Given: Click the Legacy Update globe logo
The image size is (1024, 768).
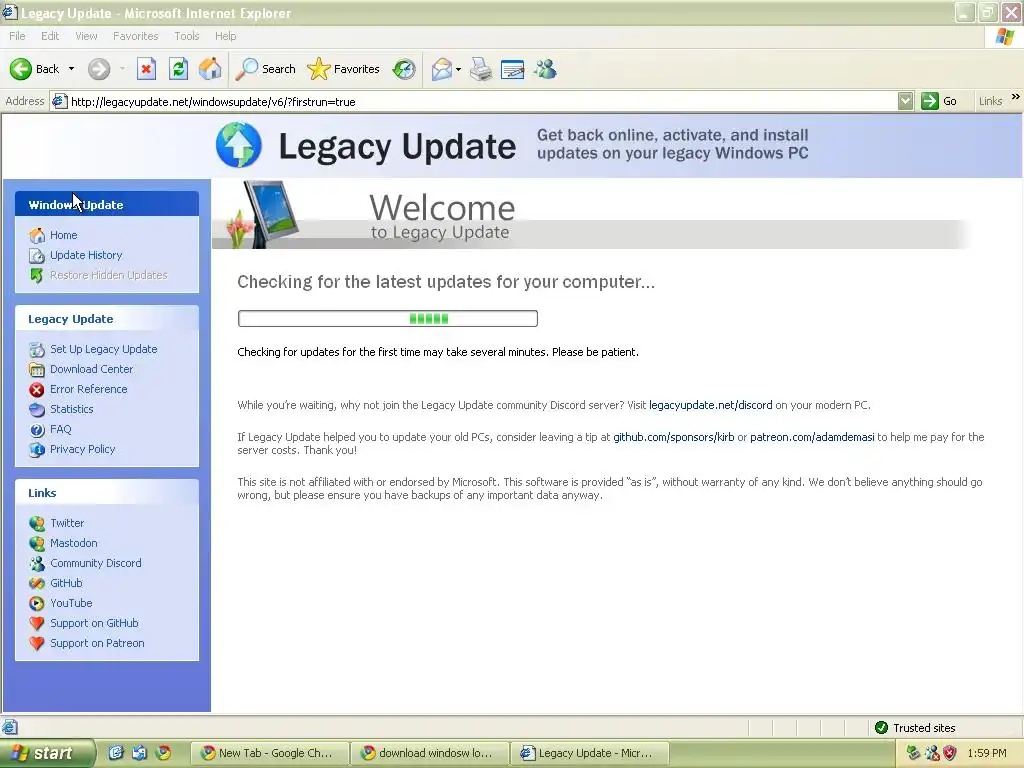Looking at the screenshot, I should 239,145.
